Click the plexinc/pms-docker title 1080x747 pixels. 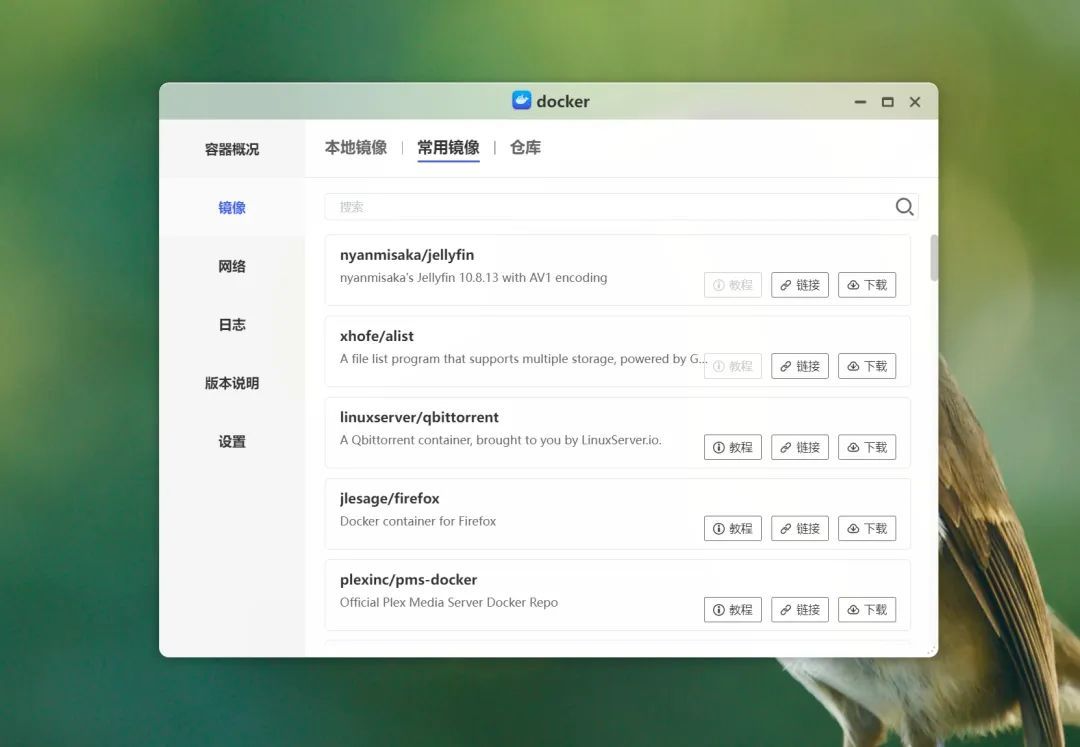(x=408, y=580)
